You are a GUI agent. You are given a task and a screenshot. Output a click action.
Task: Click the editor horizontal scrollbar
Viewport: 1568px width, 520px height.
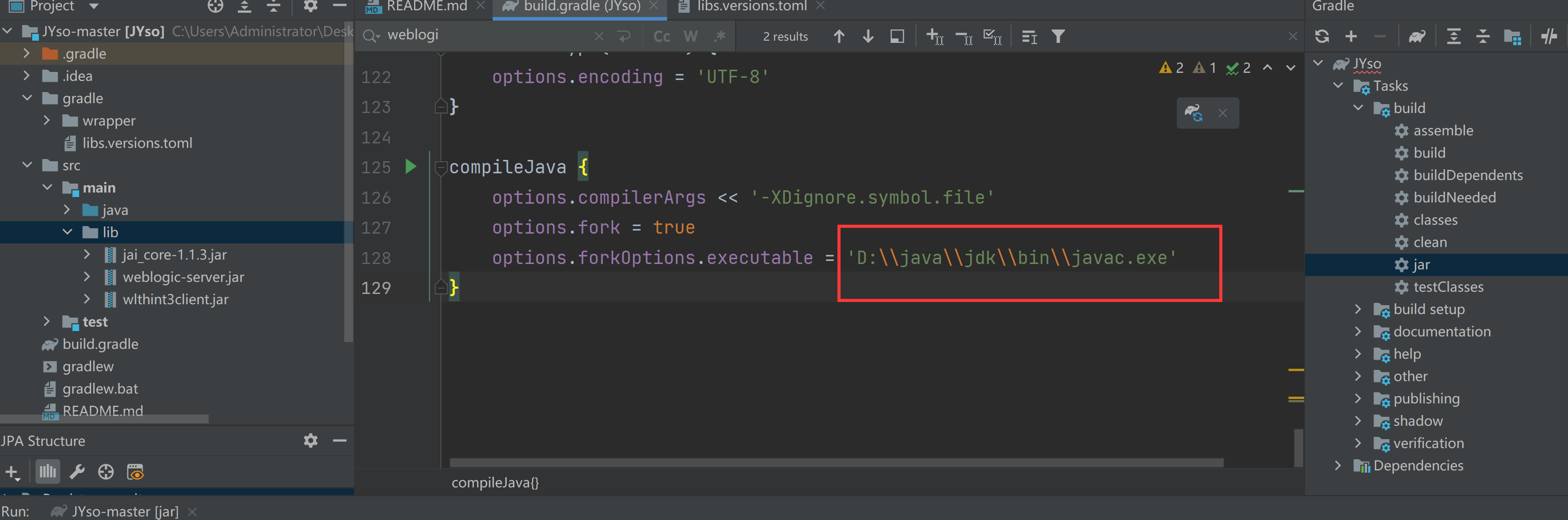pyautogui.click(x=837, y=462)
